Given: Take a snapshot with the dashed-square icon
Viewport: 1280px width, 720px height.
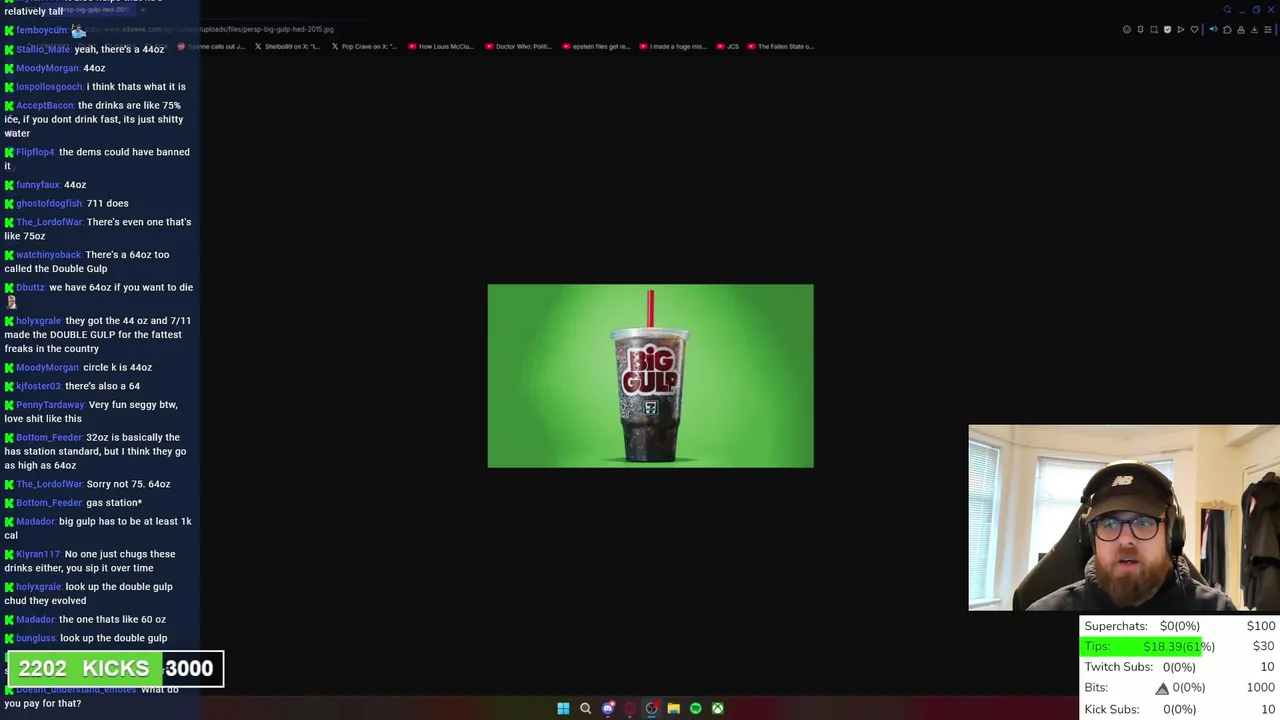Looking at the screenshot, I should coord(1154,30).
